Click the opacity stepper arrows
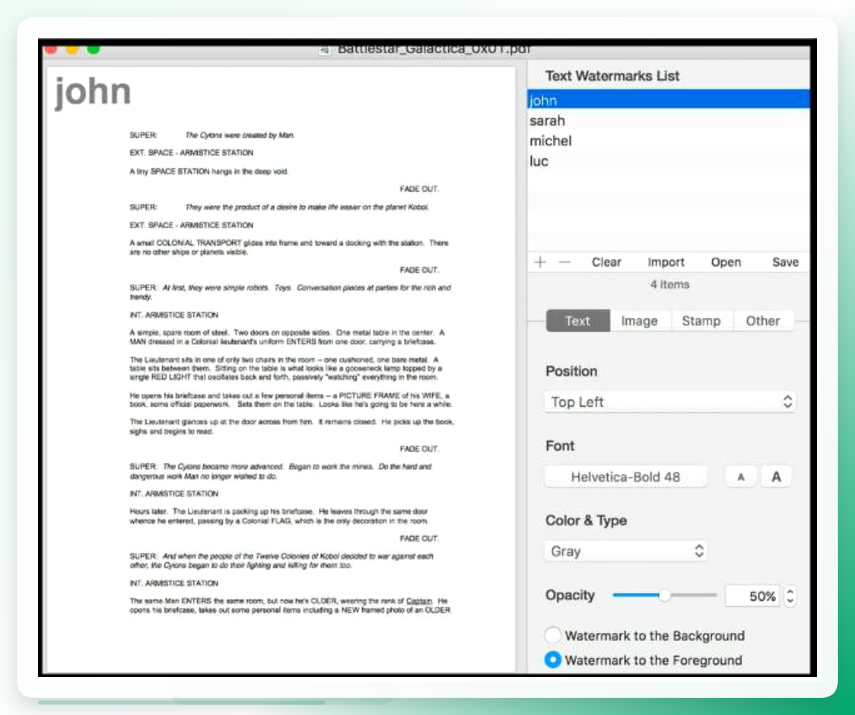855x715 pixels. pyautogui.click(x=790, y=596)
